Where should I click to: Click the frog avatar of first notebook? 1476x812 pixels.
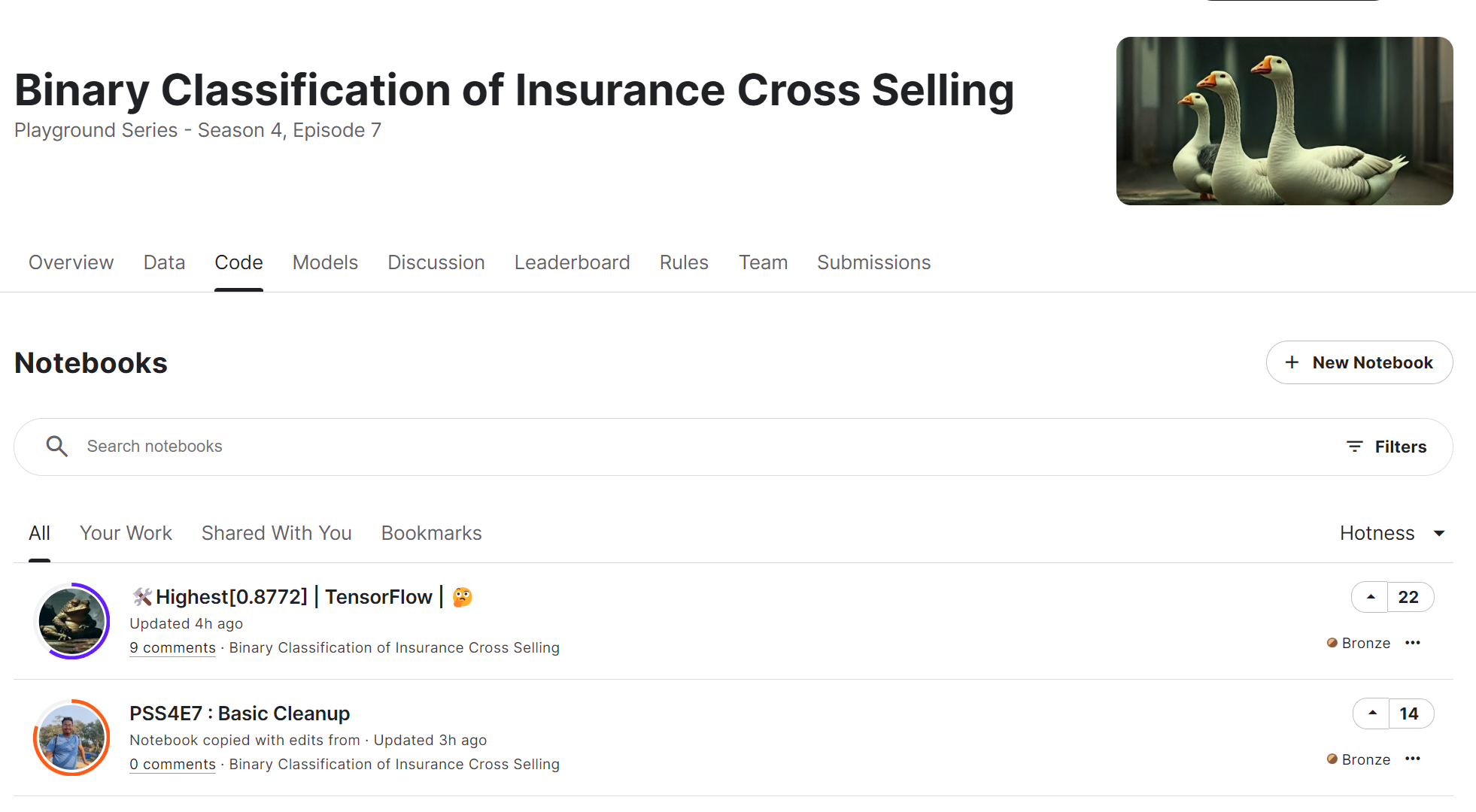tap(72, 621)
